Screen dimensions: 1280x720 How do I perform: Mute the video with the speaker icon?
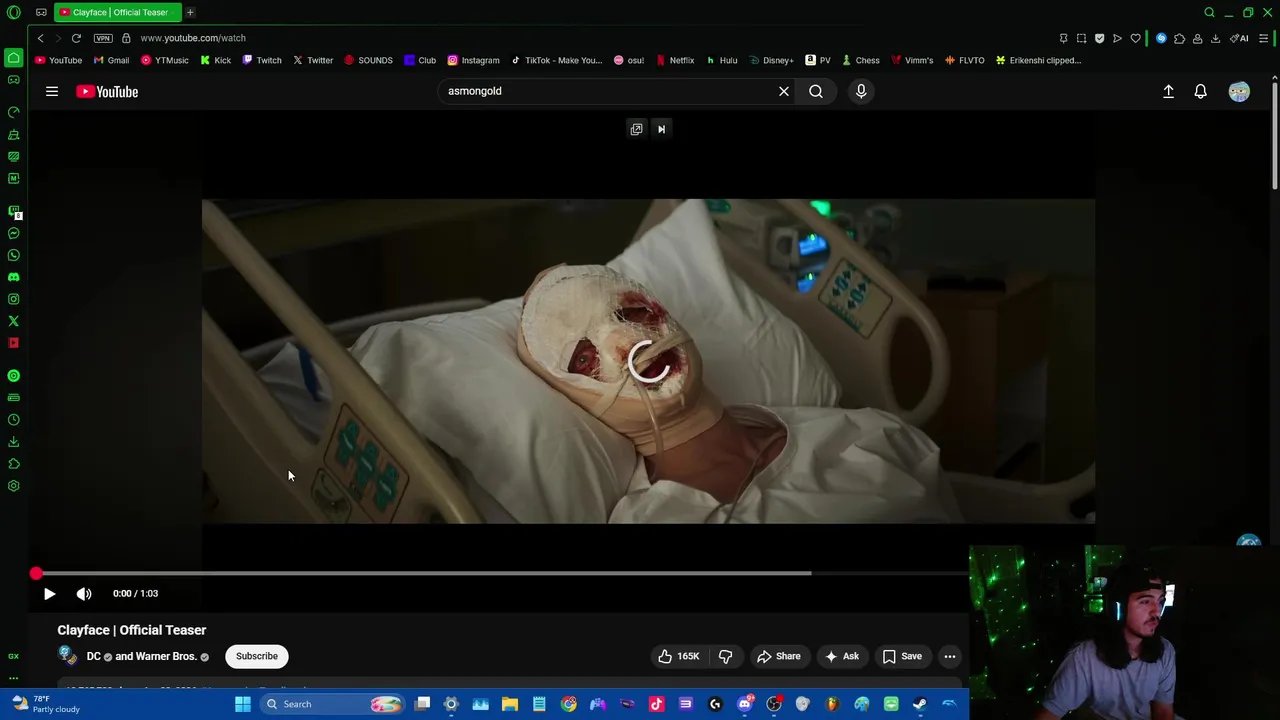(x=84, y=593)
